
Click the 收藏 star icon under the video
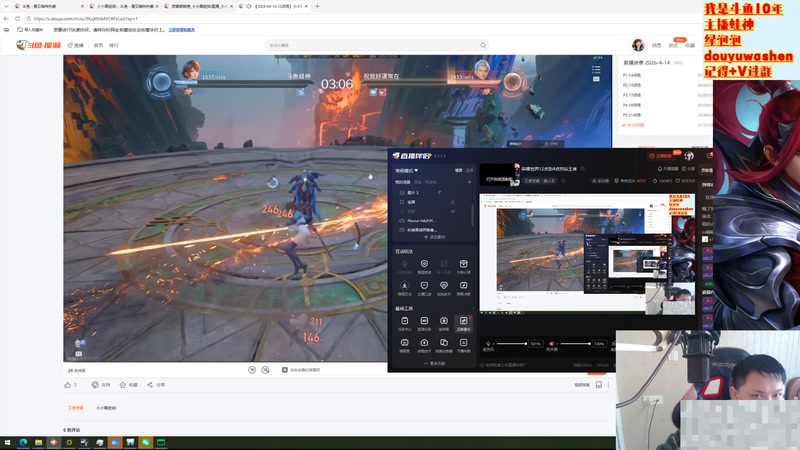pyautogui.click(x=122, y=385)
